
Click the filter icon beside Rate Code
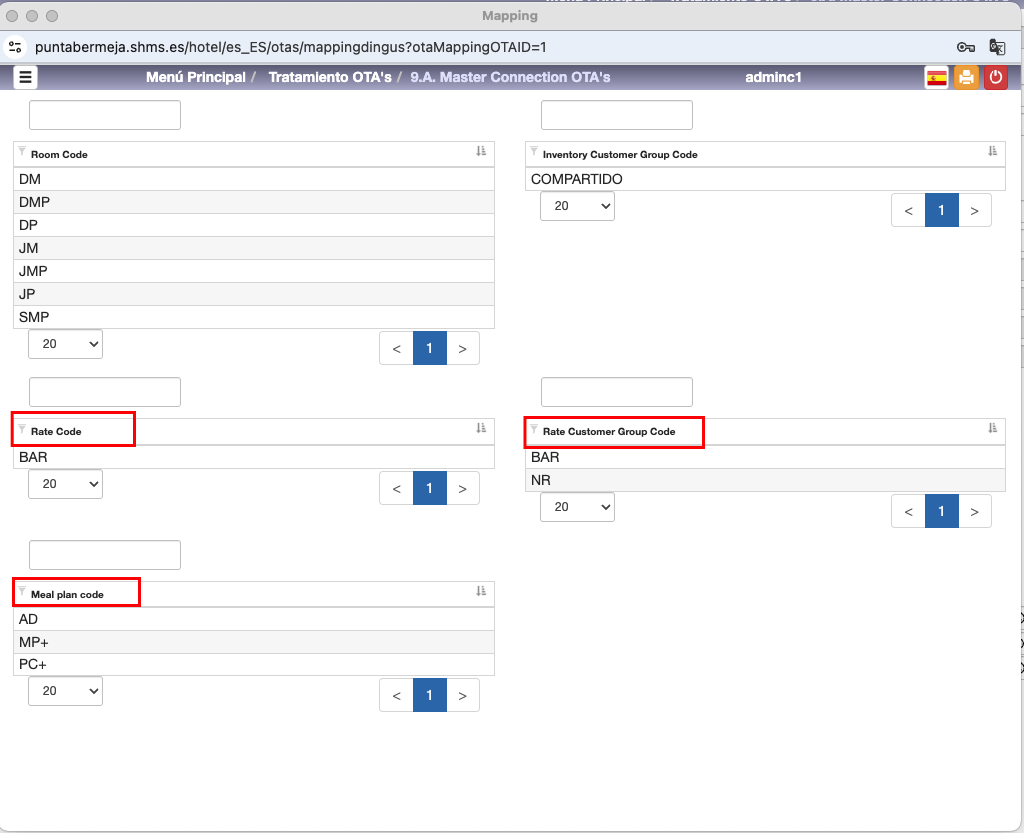click(x=22, y=428)
